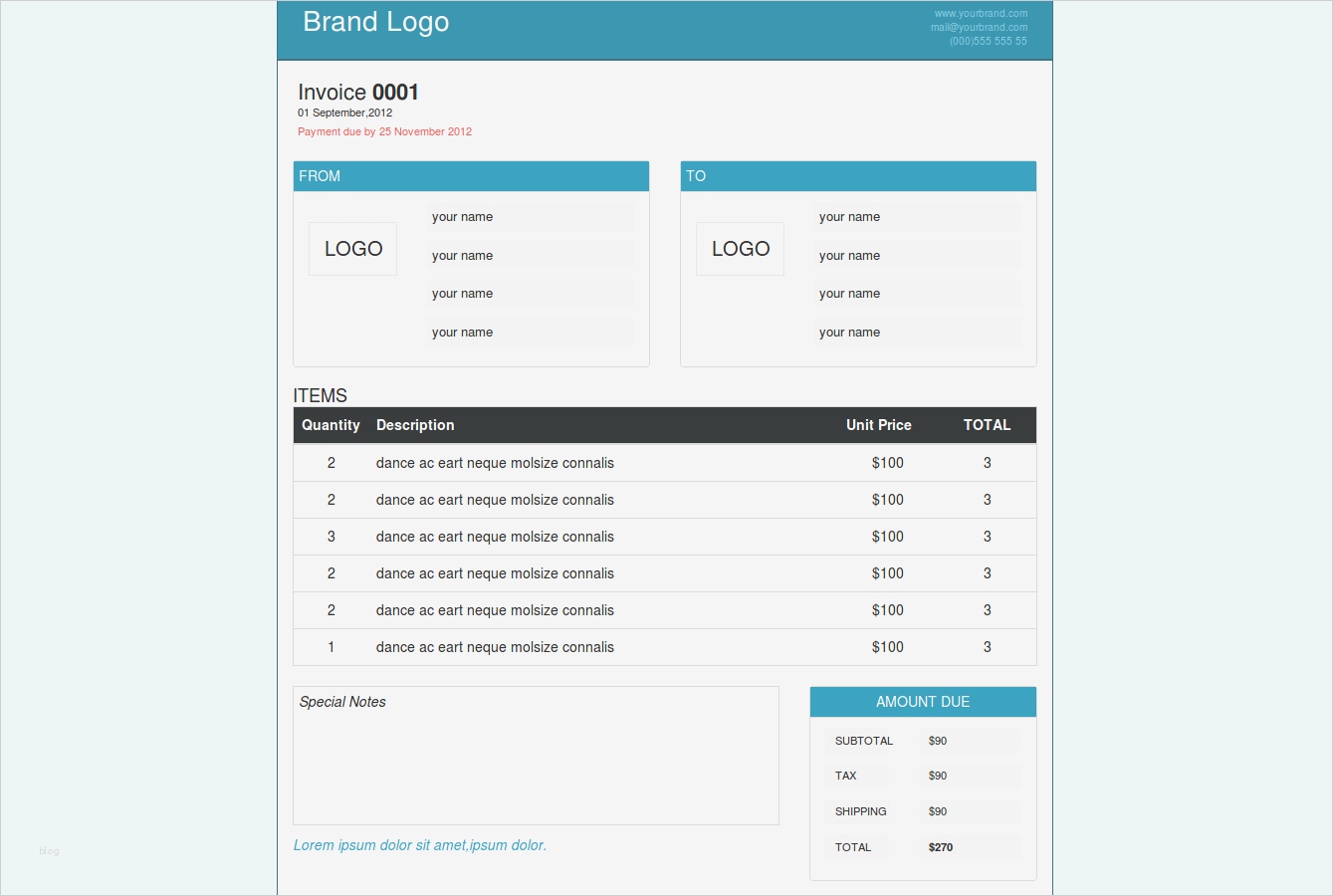The width and height of the screenshot is (1333, 896).
Task: Click the SHIPPING amount field
Action: click(x=971, y=811)
